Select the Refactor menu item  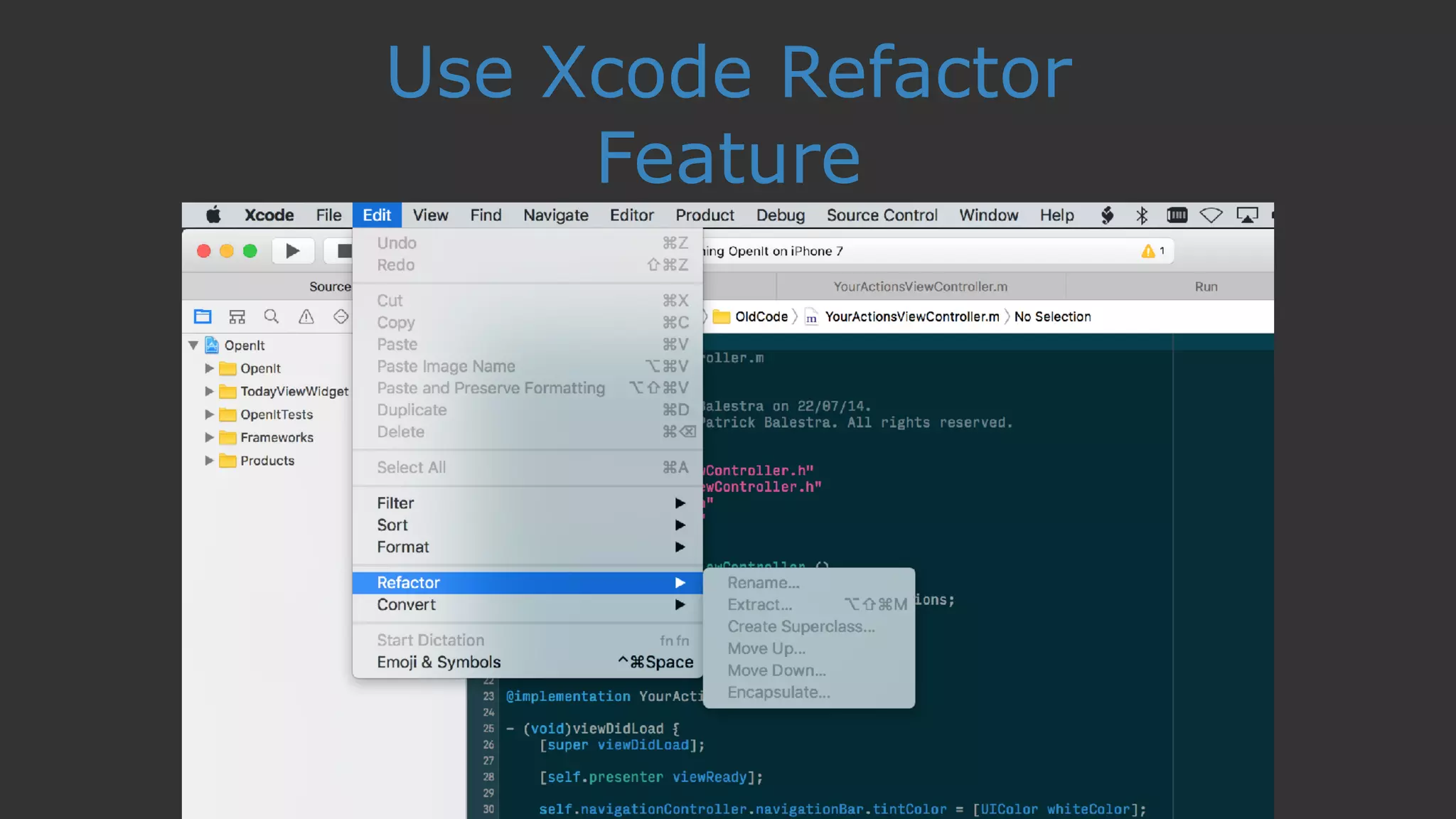coord(528,583)
